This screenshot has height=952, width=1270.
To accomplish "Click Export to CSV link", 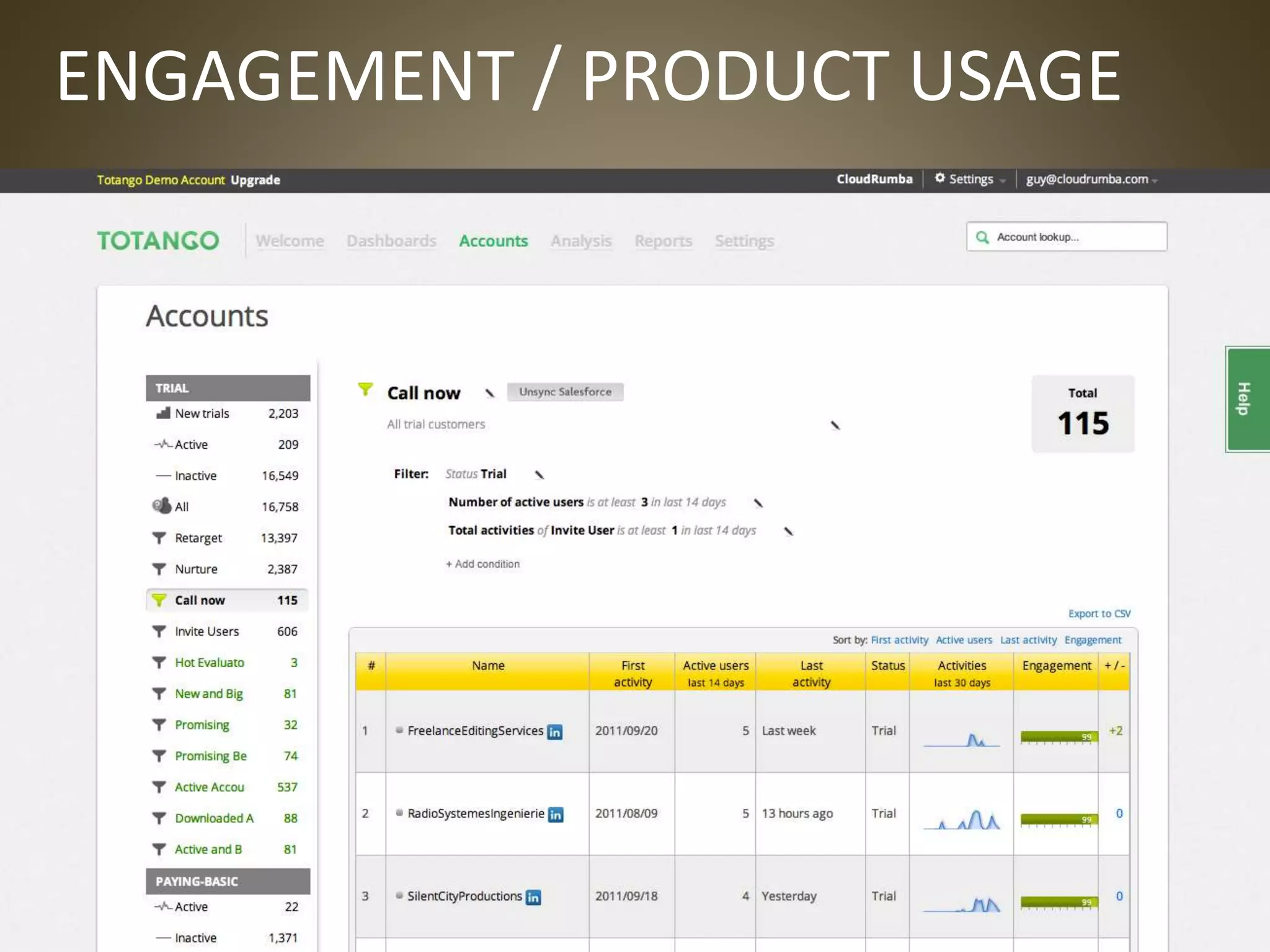I will tap(1099, 614).
